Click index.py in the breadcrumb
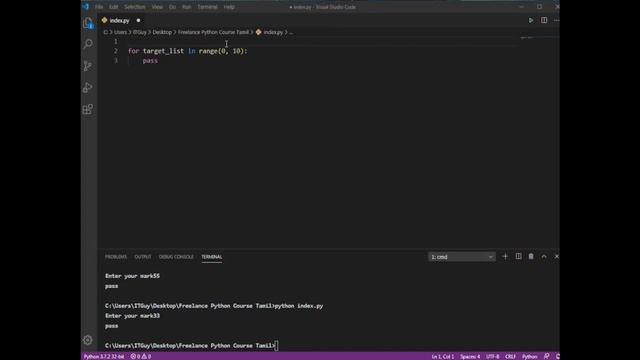 click(273, 32)
